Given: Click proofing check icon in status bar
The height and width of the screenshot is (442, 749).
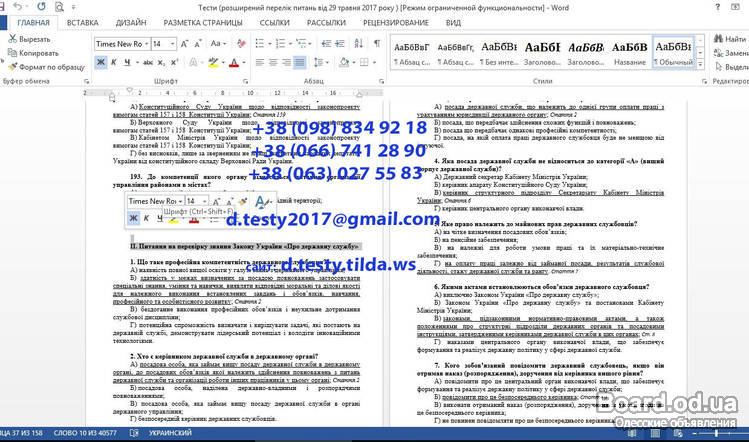Looking at the screenshot, I should click(x=134, y=433).
